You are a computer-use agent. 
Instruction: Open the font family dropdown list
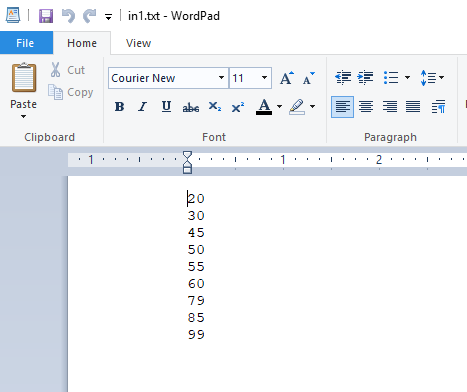[221, 78]
